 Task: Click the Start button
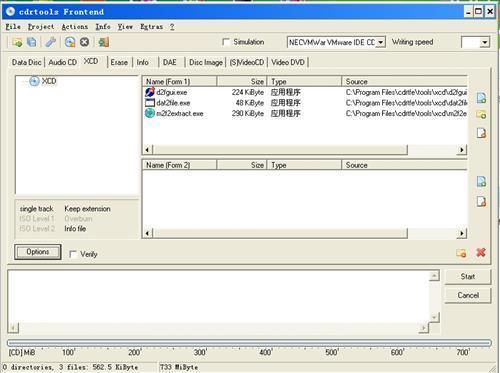(x=468, y=276)
